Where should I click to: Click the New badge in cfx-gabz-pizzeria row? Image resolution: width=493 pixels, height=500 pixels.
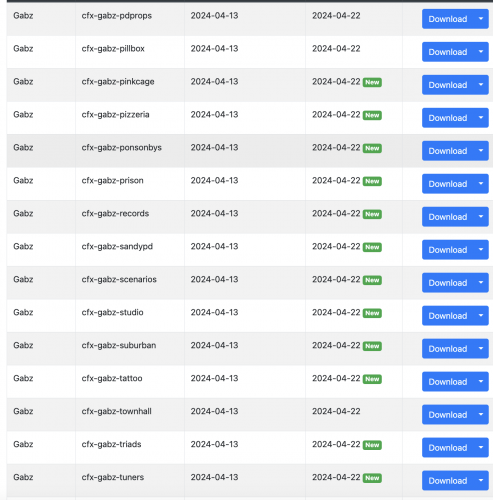pos(372,115)
